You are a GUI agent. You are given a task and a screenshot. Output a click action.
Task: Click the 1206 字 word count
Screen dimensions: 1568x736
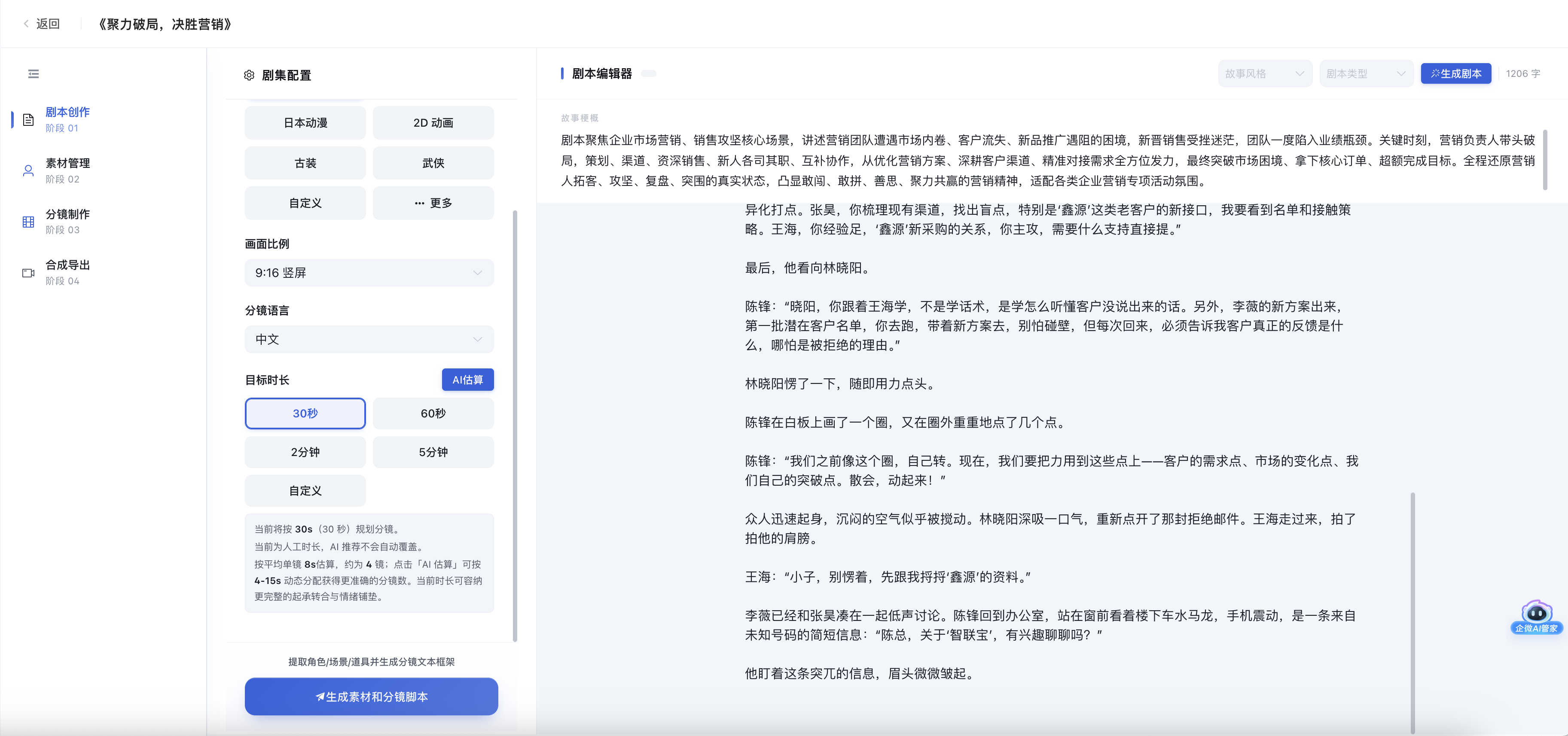[x=1522, y=73]
